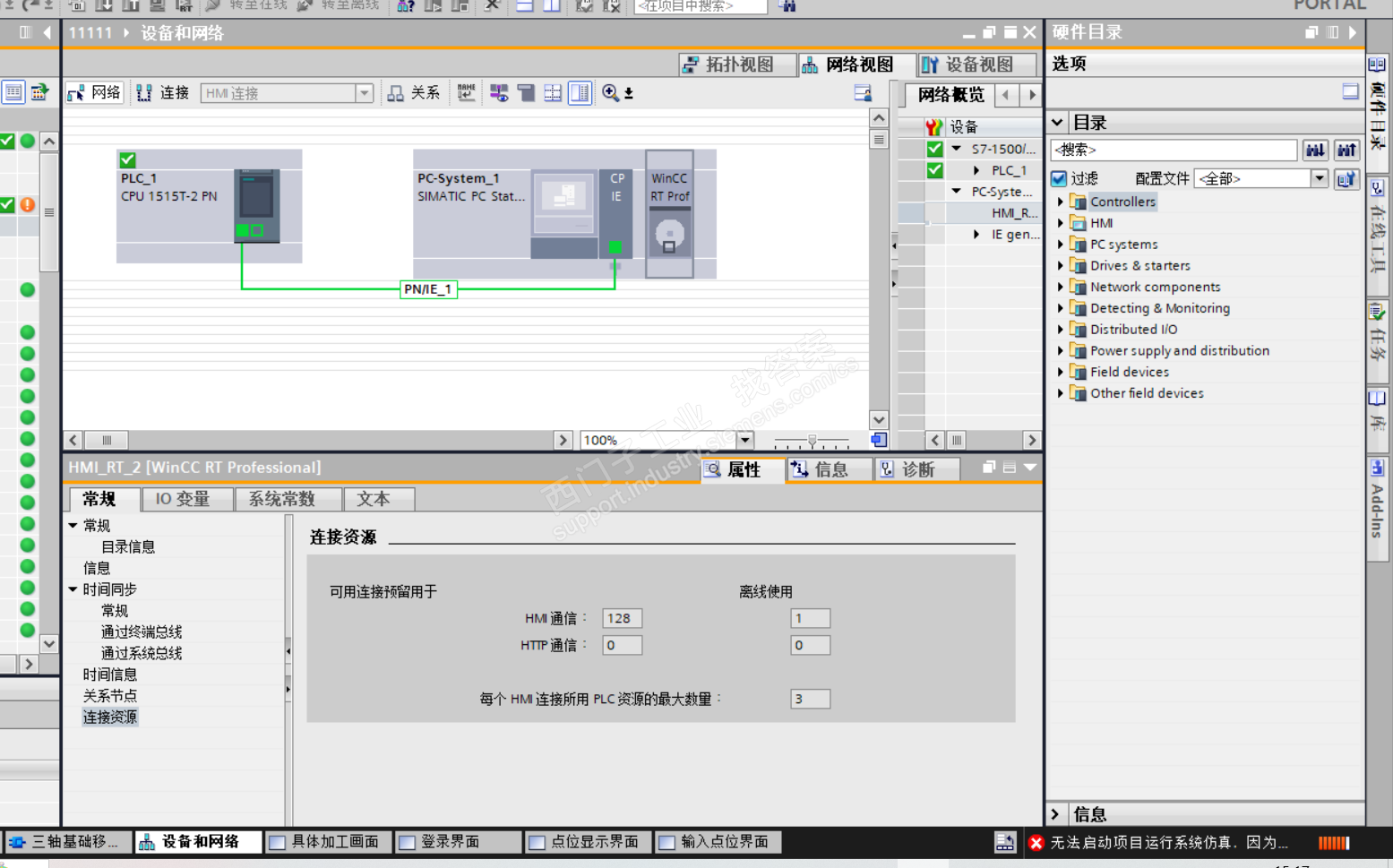Select 关系节点 in properties tree

point(110,695)
